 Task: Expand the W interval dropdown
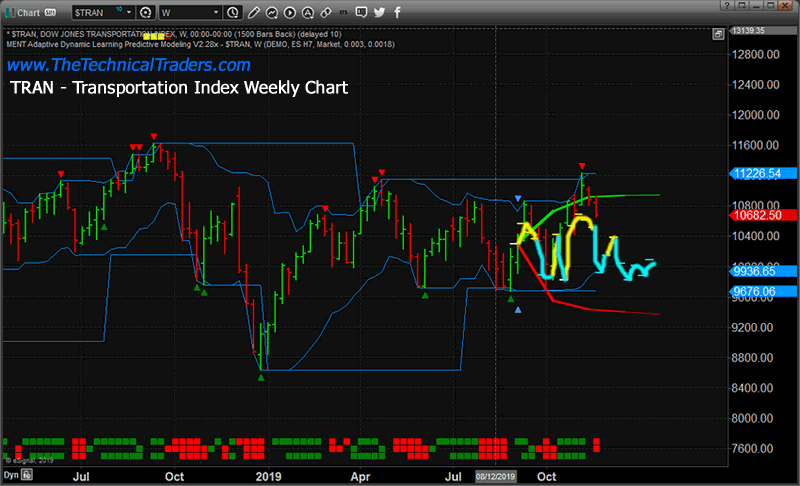coord(216,12)
